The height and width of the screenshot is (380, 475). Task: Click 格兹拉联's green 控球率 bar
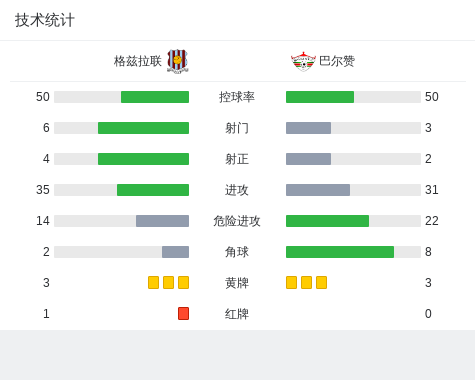point(155,97)
